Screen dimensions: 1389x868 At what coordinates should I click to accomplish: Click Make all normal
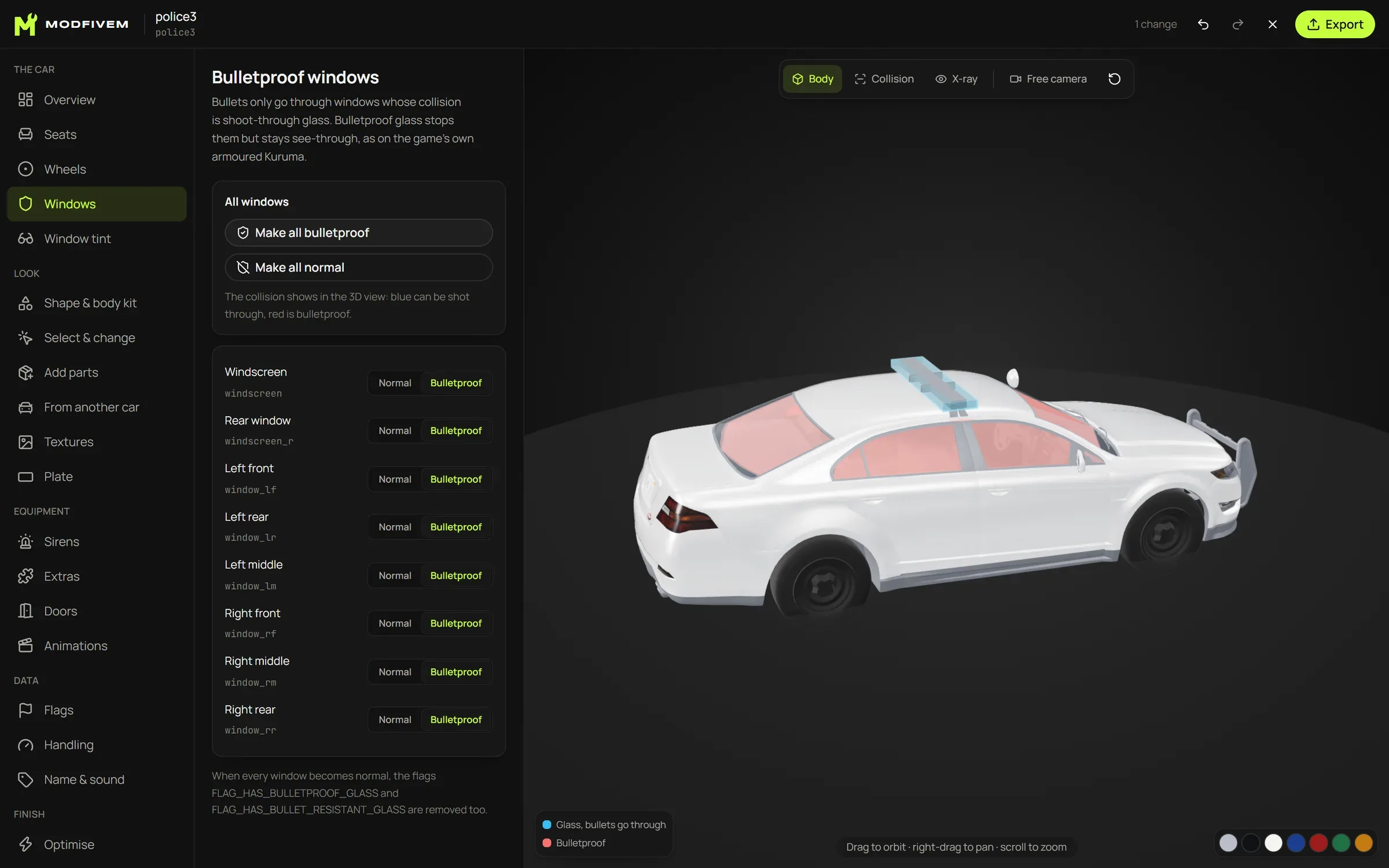[358, 267]
